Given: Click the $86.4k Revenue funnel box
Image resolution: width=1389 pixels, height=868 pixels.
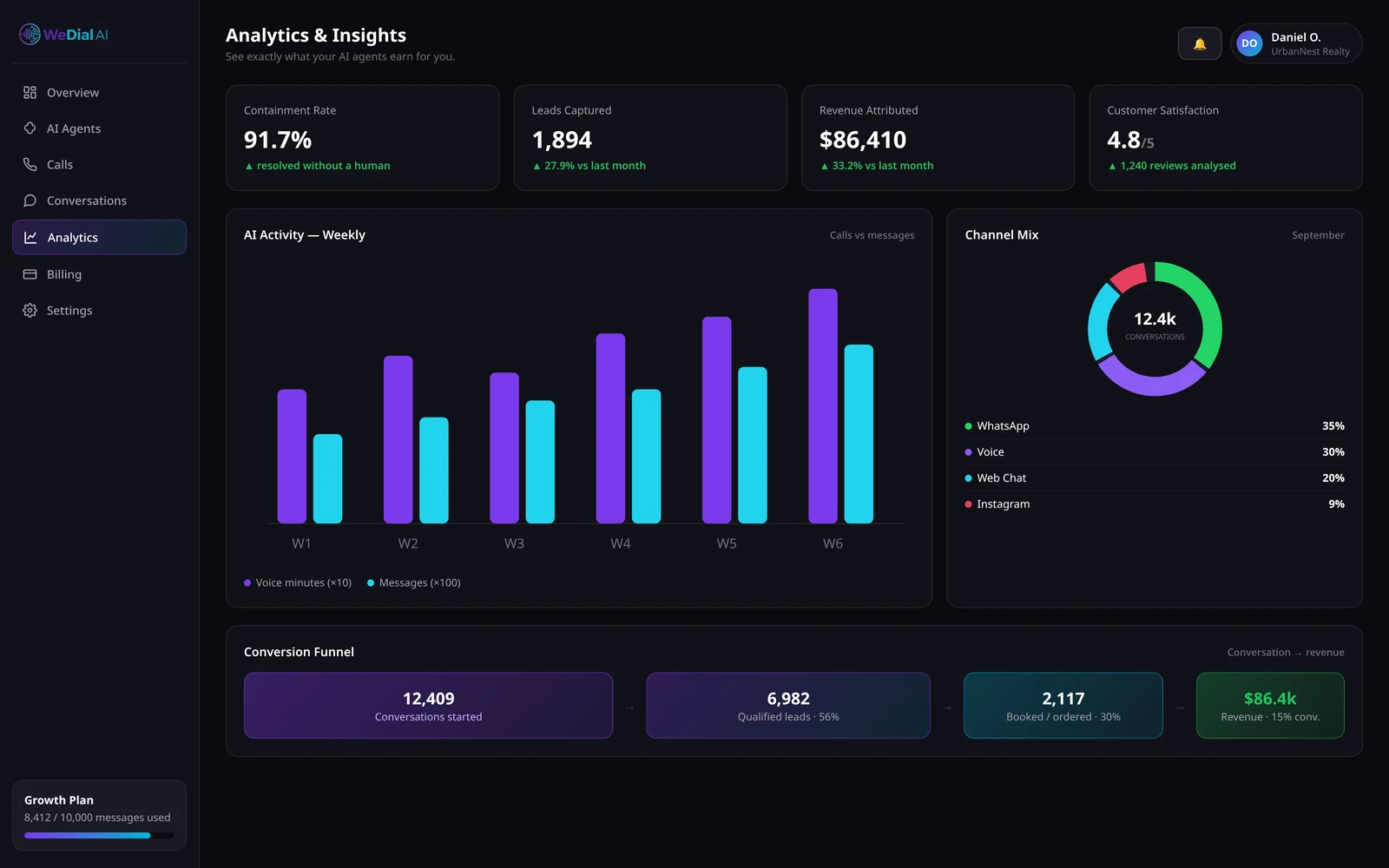Looking at the screenshot, I should pyautogui.click(x=1270, y=706).
